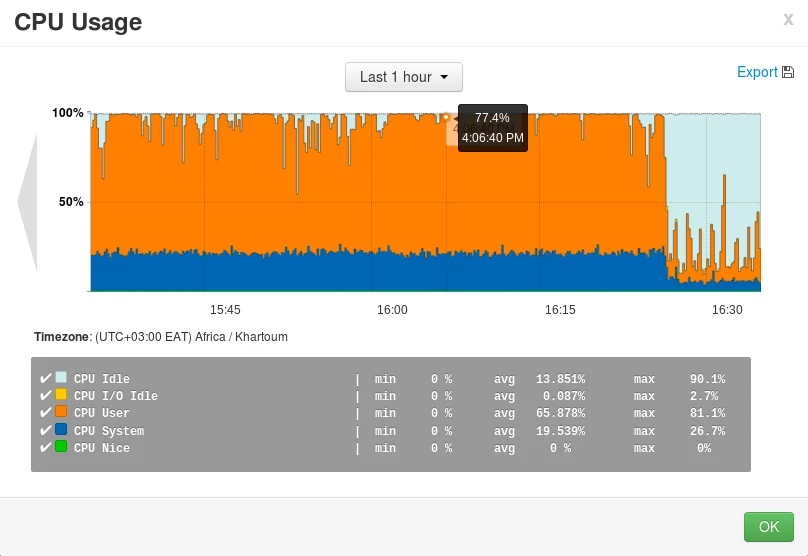The height and width of the screenshot is (556, 808).
Task: Click the 16:30 time axis label
Action: coord(727,310)
